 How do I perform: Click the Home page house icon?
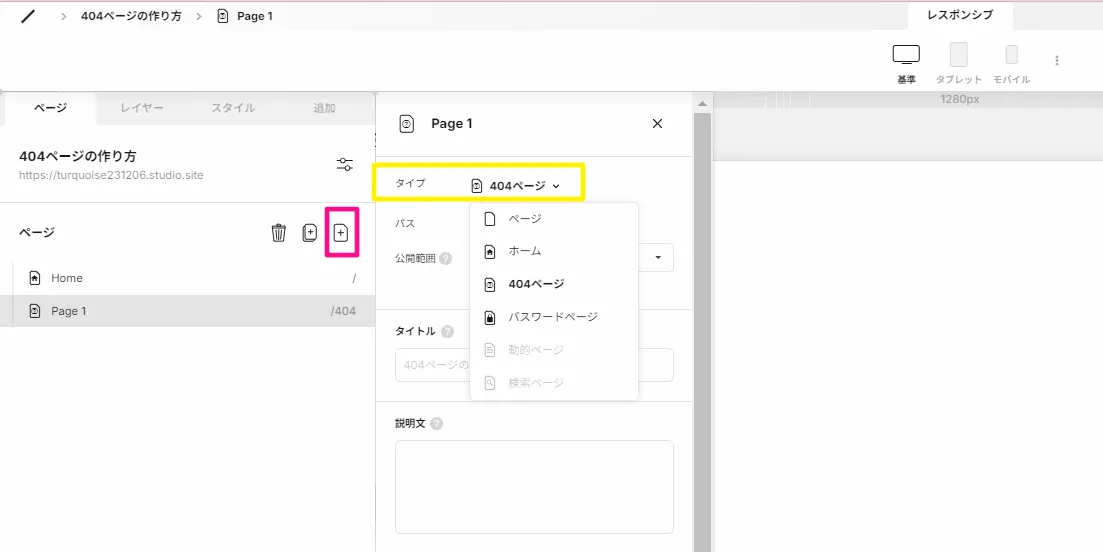pyautogui.click(x=34, y=278)
